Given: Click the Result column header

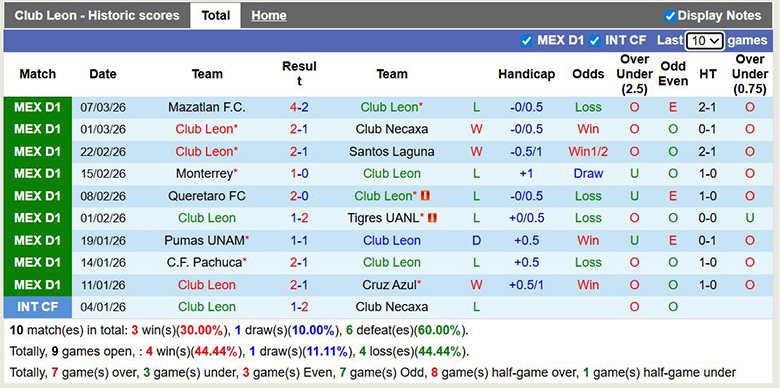Looking at the screenshot, I should 299,74.
